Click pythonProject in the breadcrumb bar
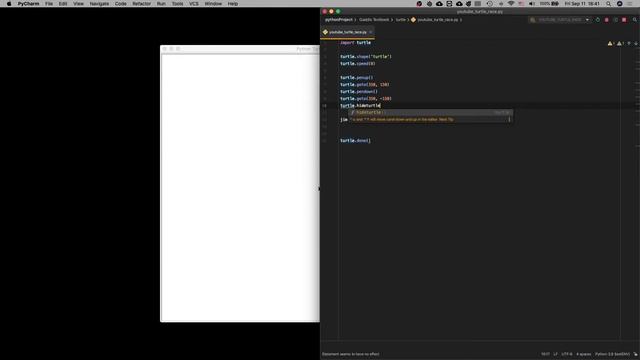640x360 pixels. click(339, 20)
